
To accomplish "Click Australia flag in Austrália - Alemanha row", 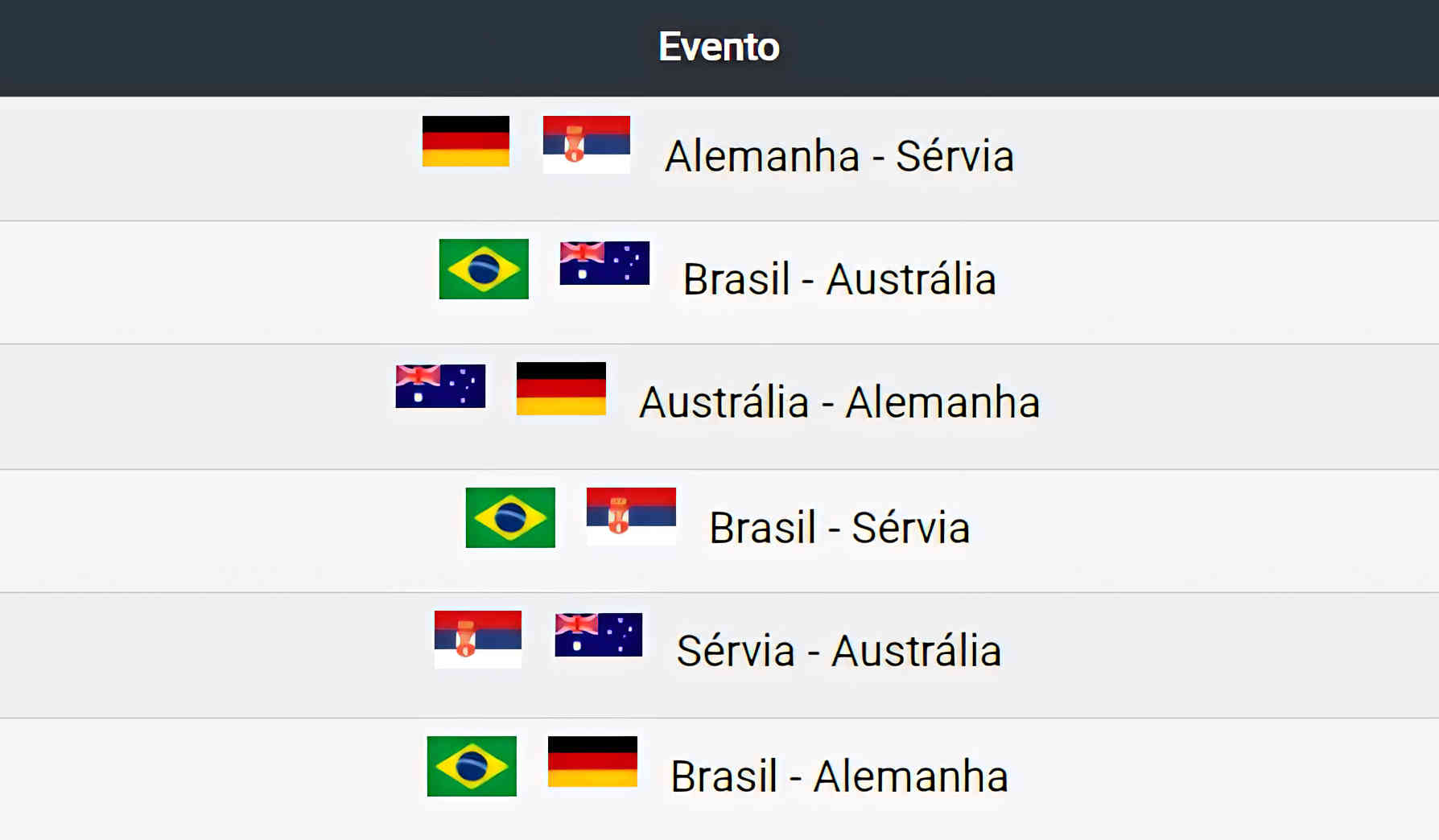I will (440, 386).
